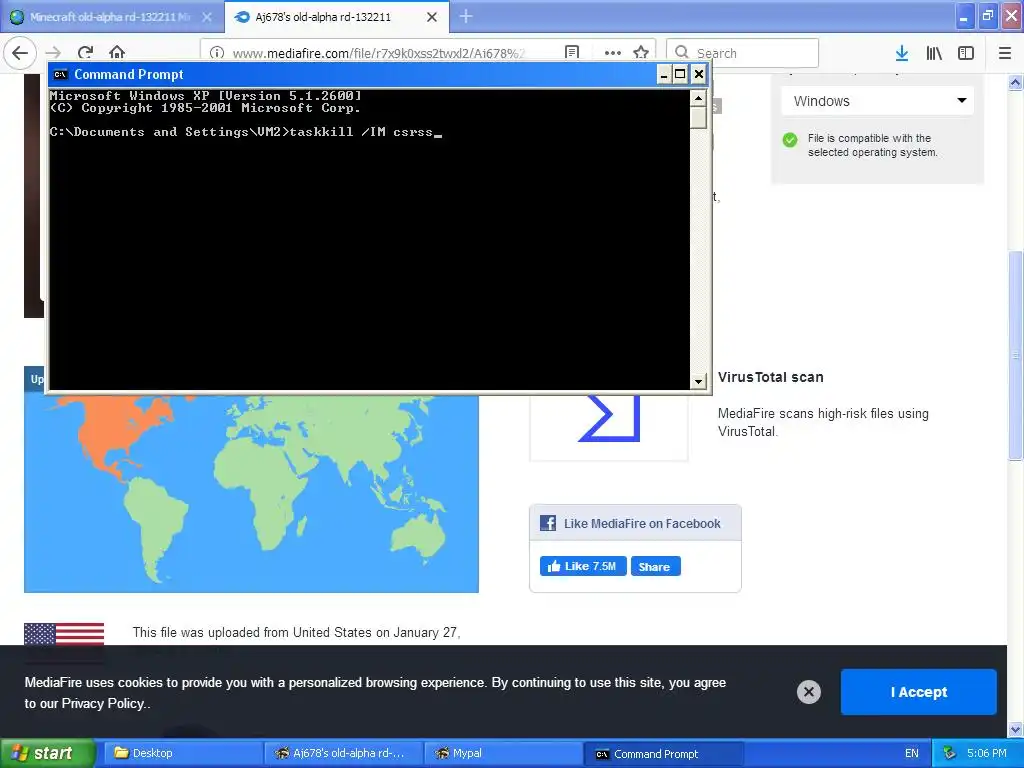The image size is (1024, 768).
Task: Open a new browser tab with plus
Action: pyautogui.click(x=466, y=16)
